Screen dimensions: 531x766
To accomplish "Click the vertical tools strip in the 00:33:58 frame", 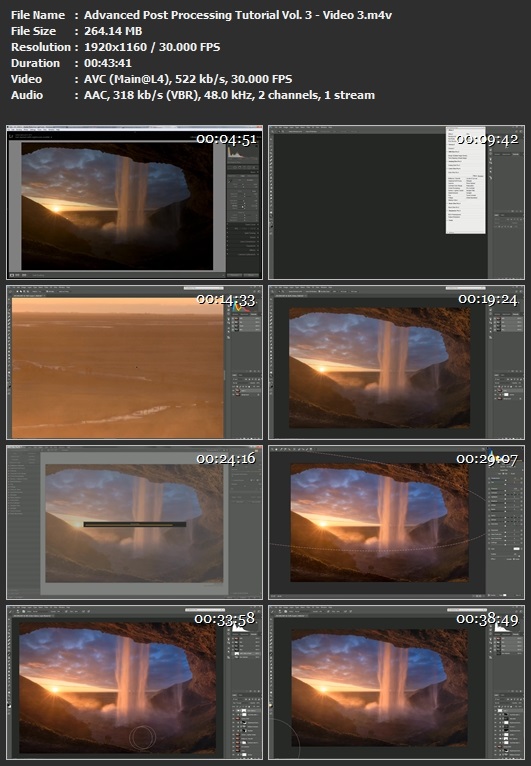I will click(x=10, y=684).
